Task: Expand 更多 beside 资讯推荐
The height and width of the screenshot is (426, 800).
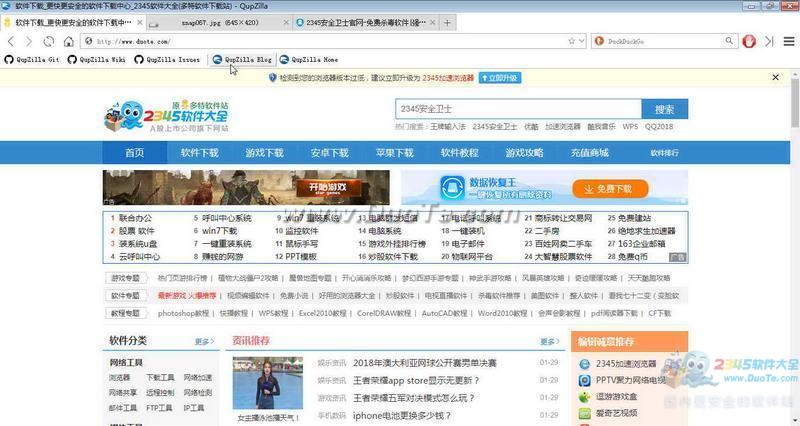Action: click(x=550, y=341)
